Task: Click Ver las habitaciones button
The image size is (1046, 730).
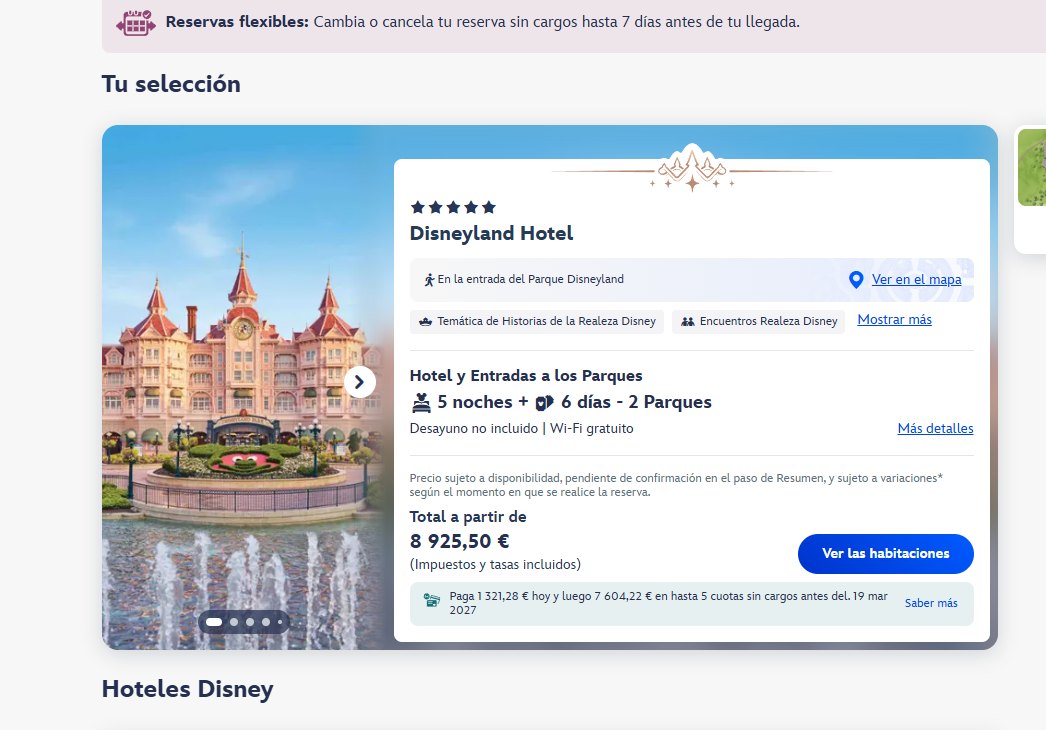Action: coord(886,554)
